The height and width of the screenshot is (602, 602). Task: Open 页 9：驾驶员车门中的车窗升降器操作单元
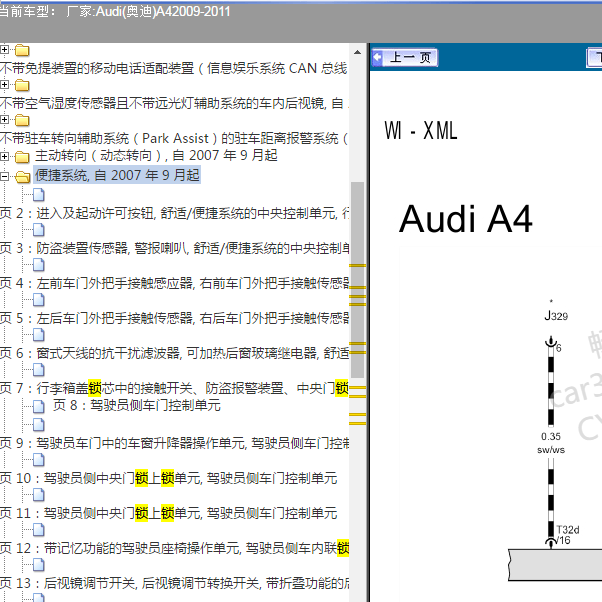[174, 443]
